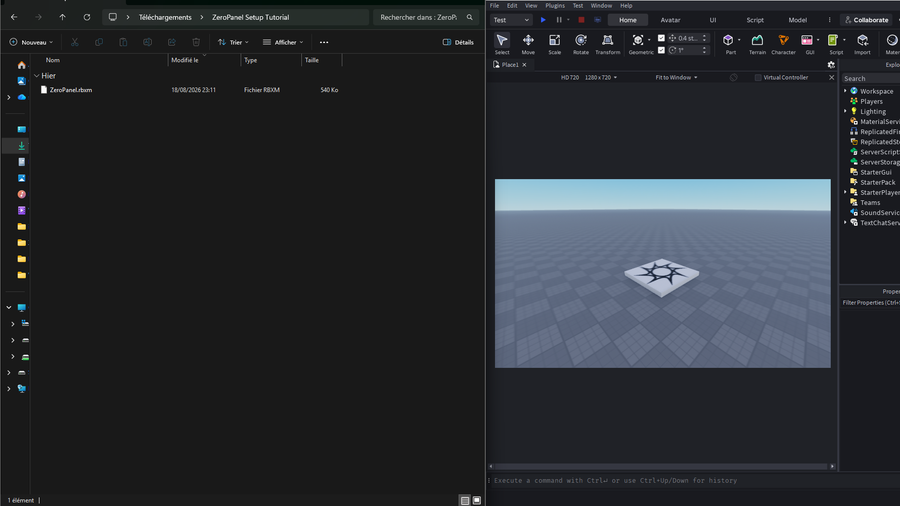
Task: Open the Downloads sidebar shortcut in File Explorer
Action: (x=21, y=146)
